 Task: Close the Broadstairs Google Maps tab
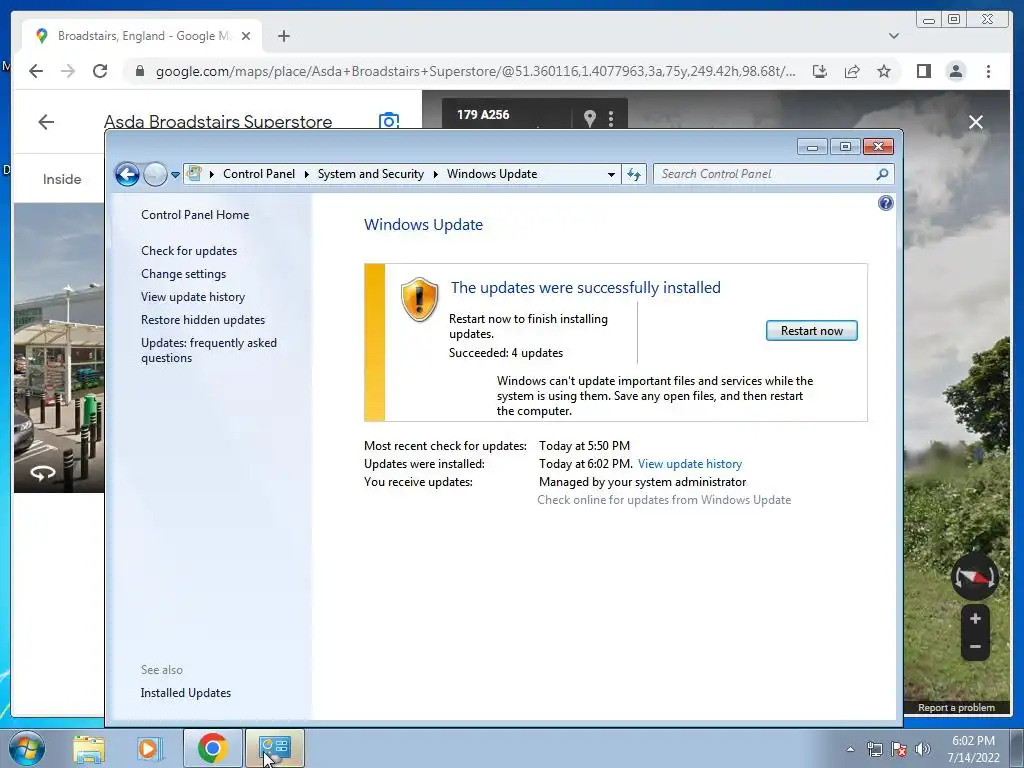coord(246,36)
